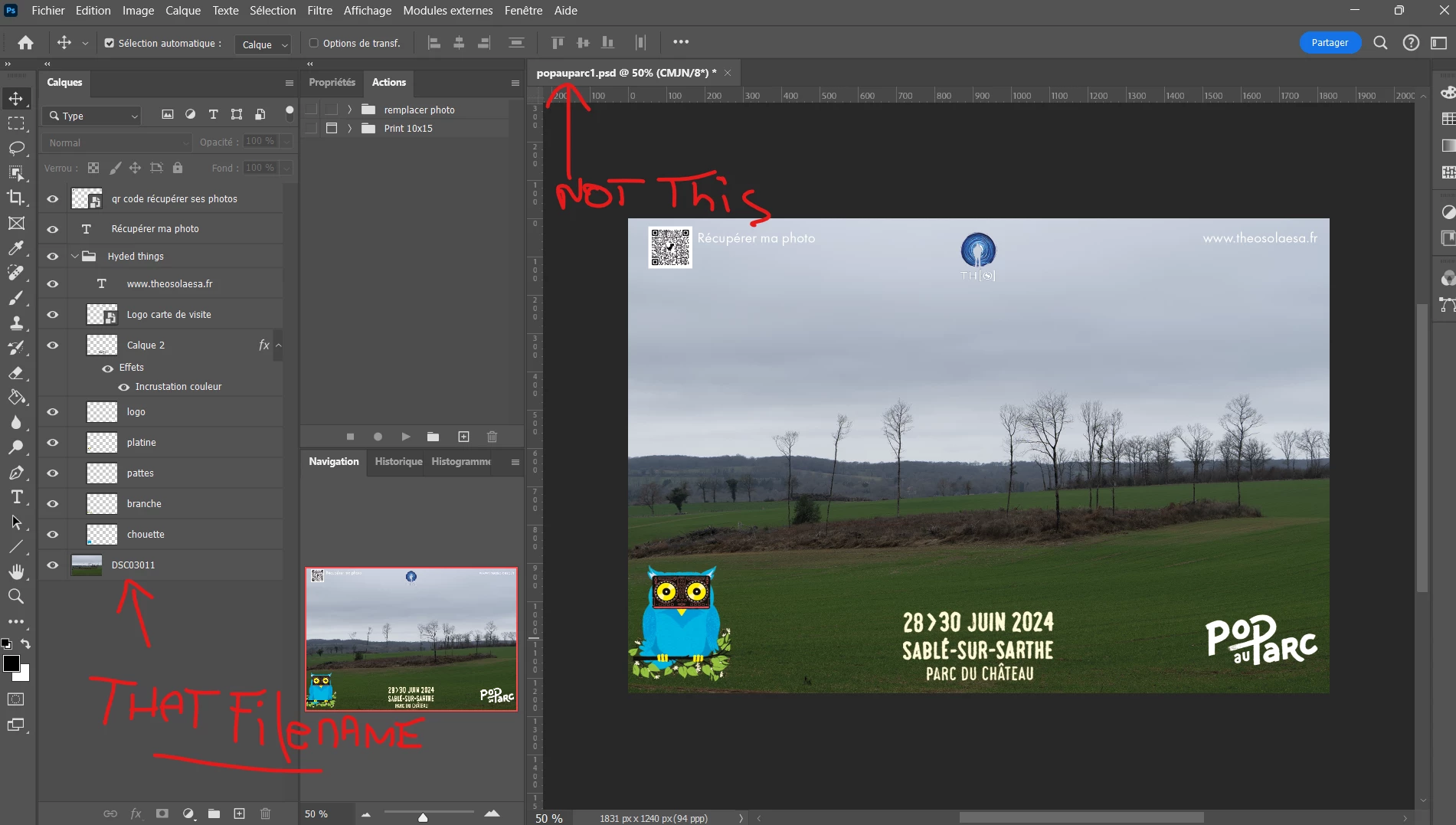Select the Horizontal Type tool

point(16,497)
